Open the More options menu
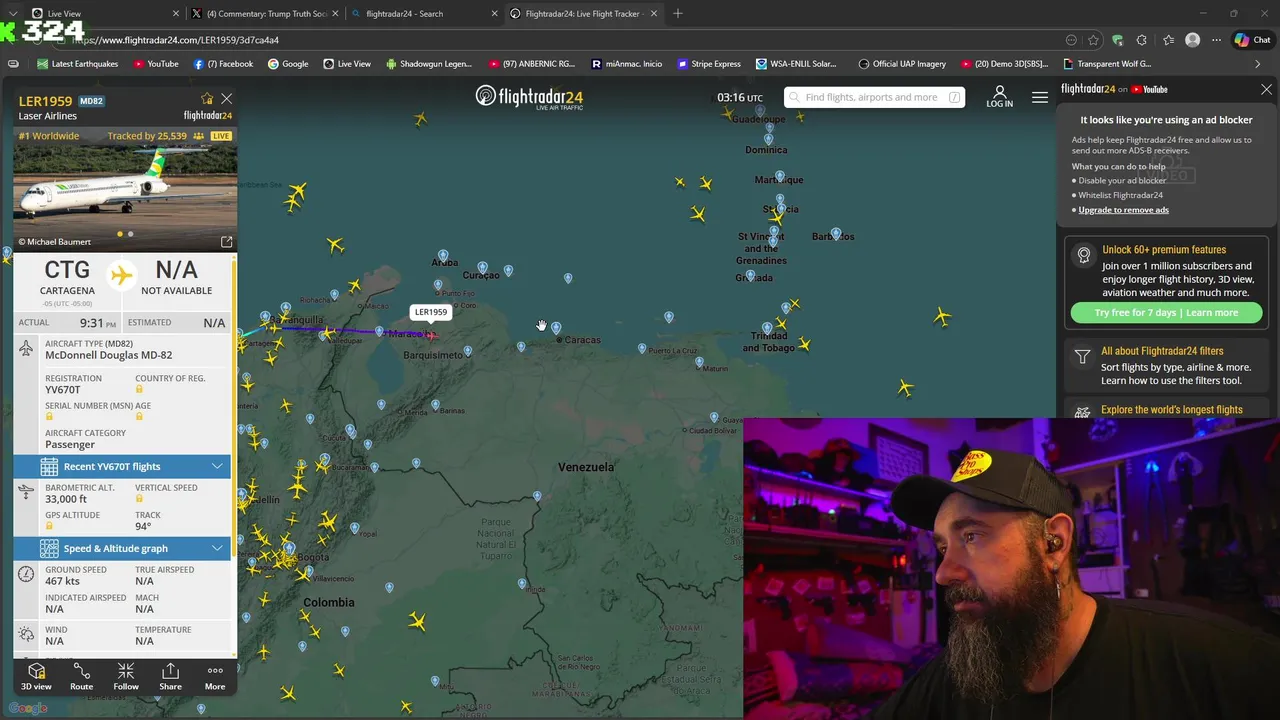1280x720 pixels. [x=215, y=677]
